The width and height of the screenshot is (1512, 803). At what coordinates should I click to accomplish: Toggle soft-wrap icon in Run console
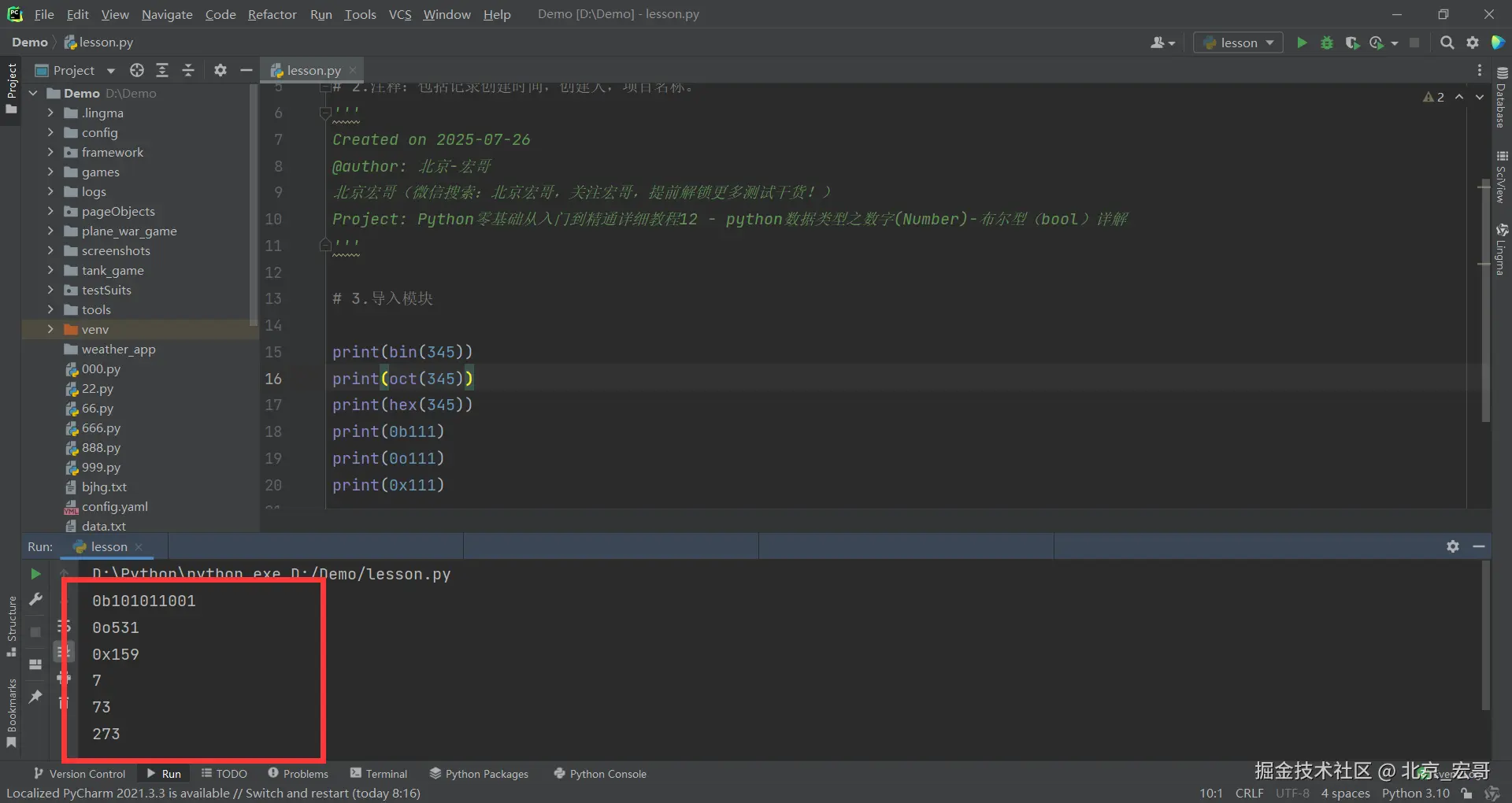pyautogui.click(x=64, y=626)
